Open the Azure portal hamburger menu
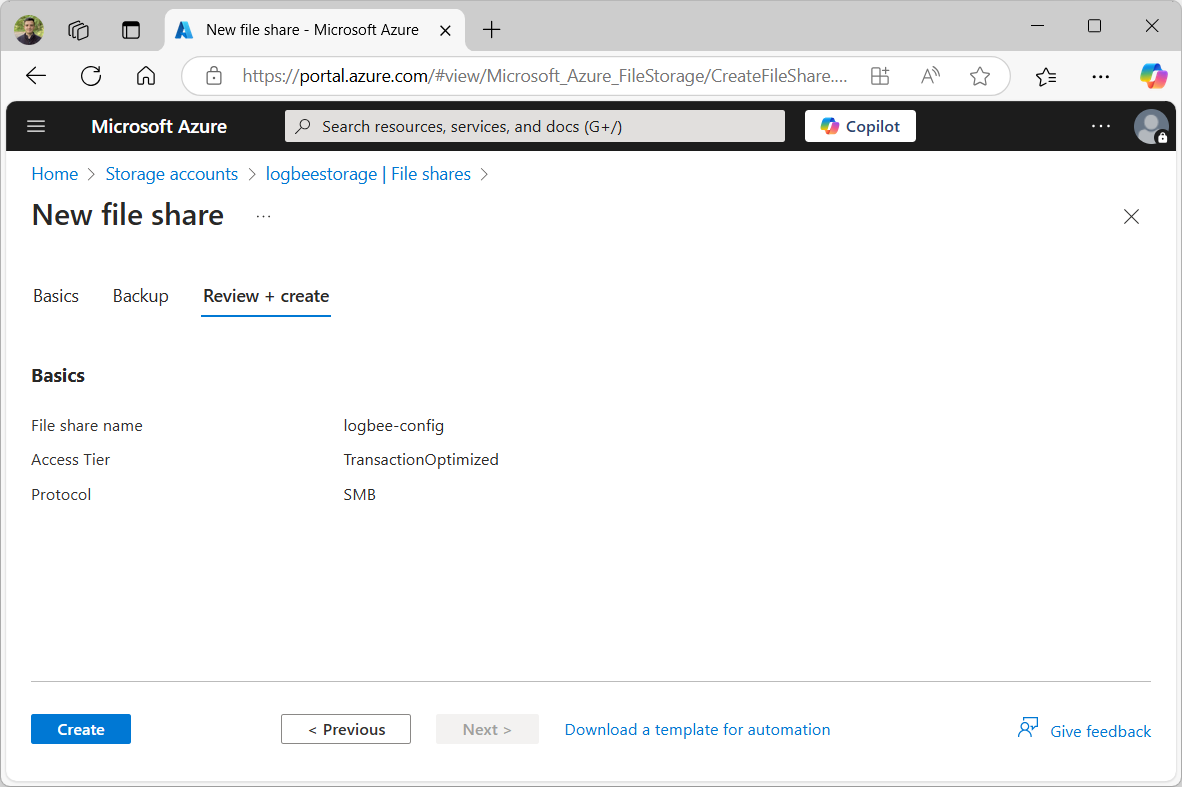The height and width of the screenshot is (787, 1182). tap(36, 126)
